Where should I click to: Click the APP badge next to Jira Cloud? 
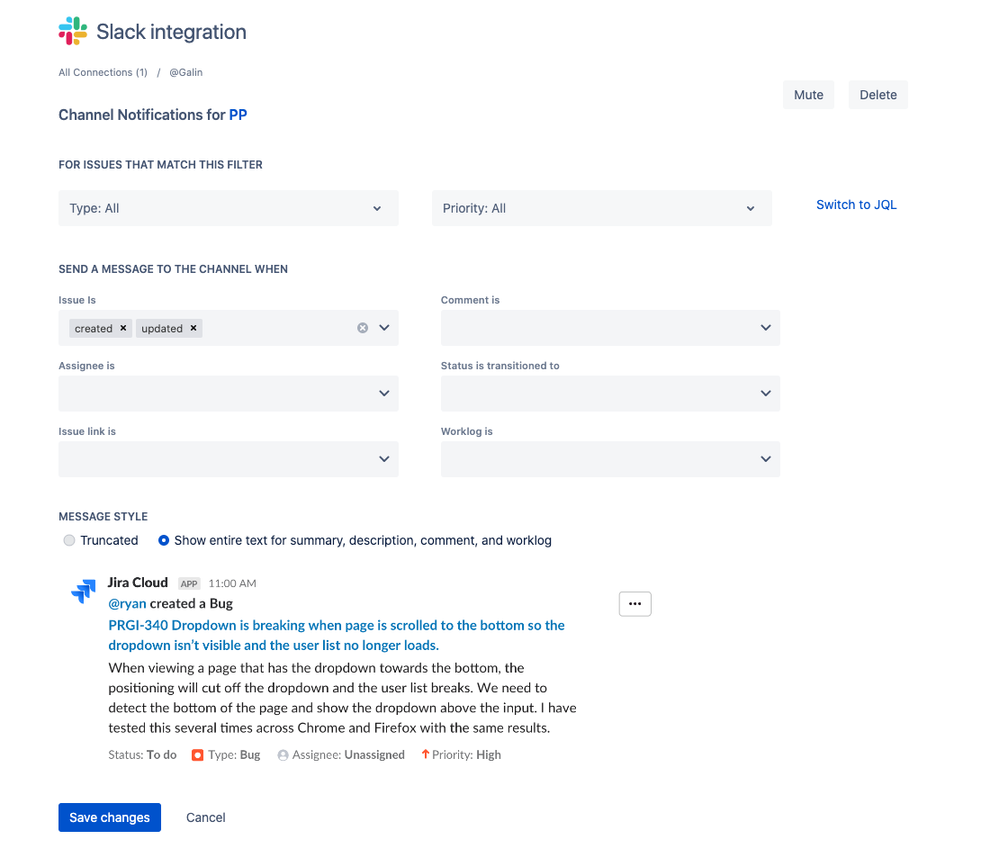[189, 583]
